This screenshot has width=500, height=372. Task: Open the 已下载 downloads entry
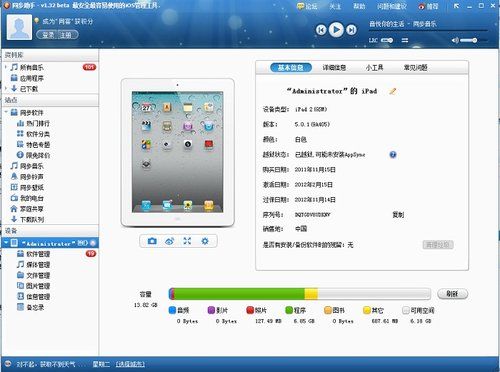pyautogui.click(x=29, y=89)
